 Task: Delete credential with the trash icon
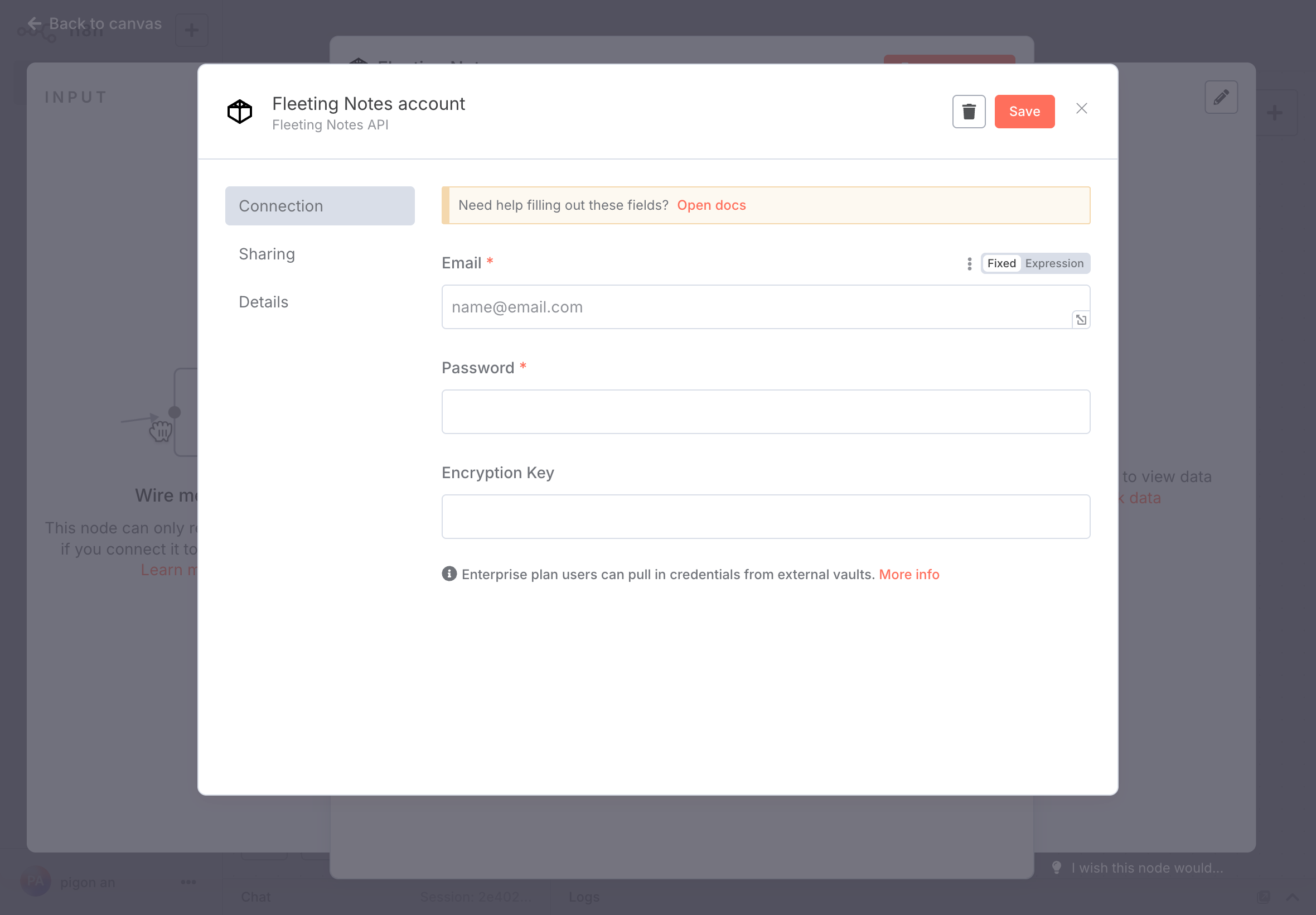(x=968, y=111)
